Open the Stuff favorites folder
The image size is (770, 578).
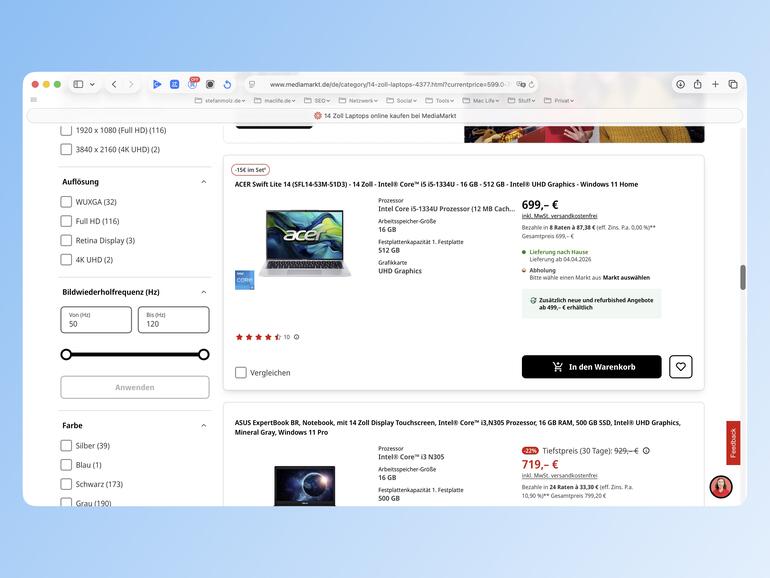522,100
